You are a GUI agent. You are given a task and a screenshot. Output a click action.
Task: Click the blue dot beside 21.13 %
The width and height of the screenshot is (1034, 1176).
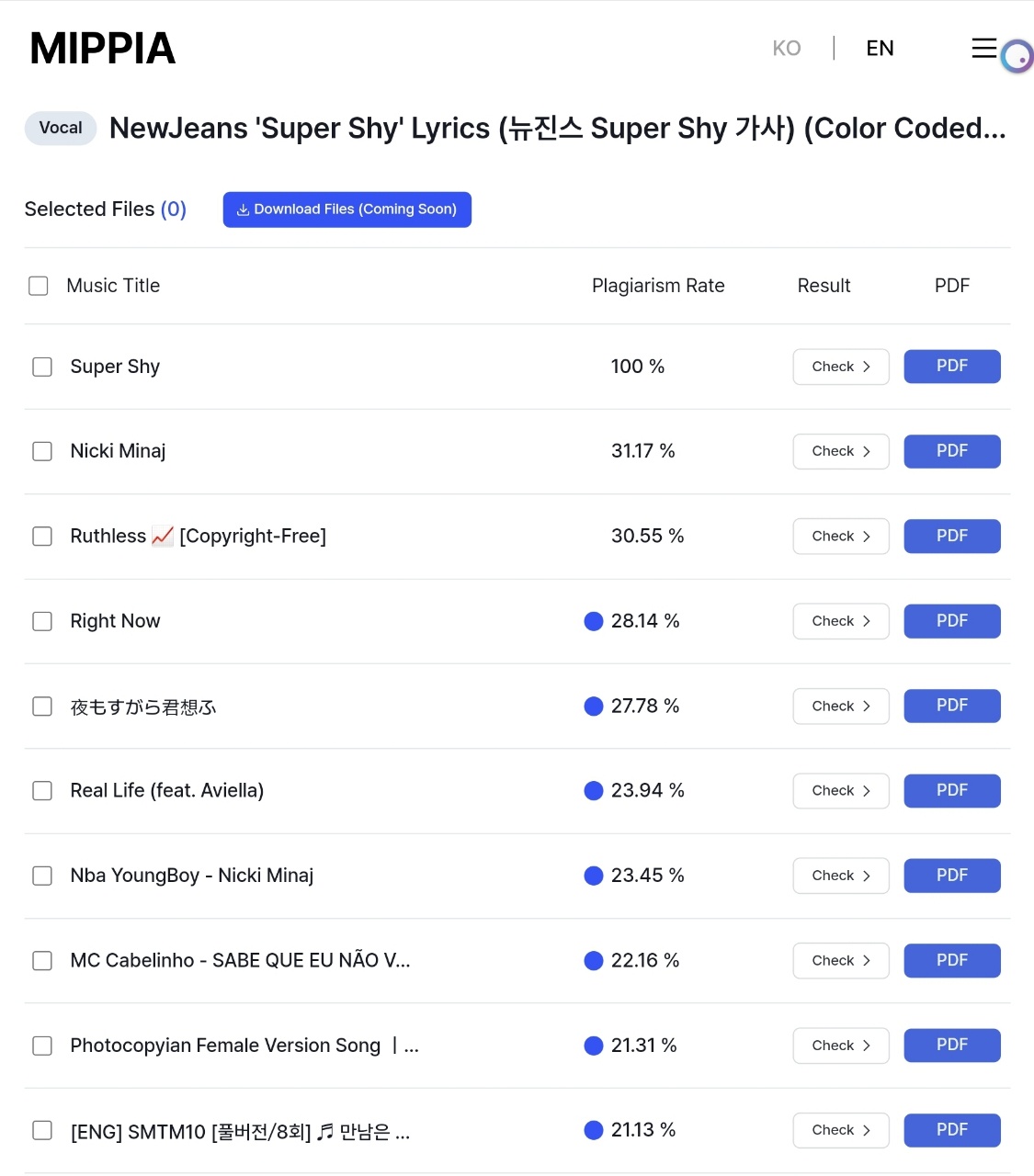[594, 1130]
